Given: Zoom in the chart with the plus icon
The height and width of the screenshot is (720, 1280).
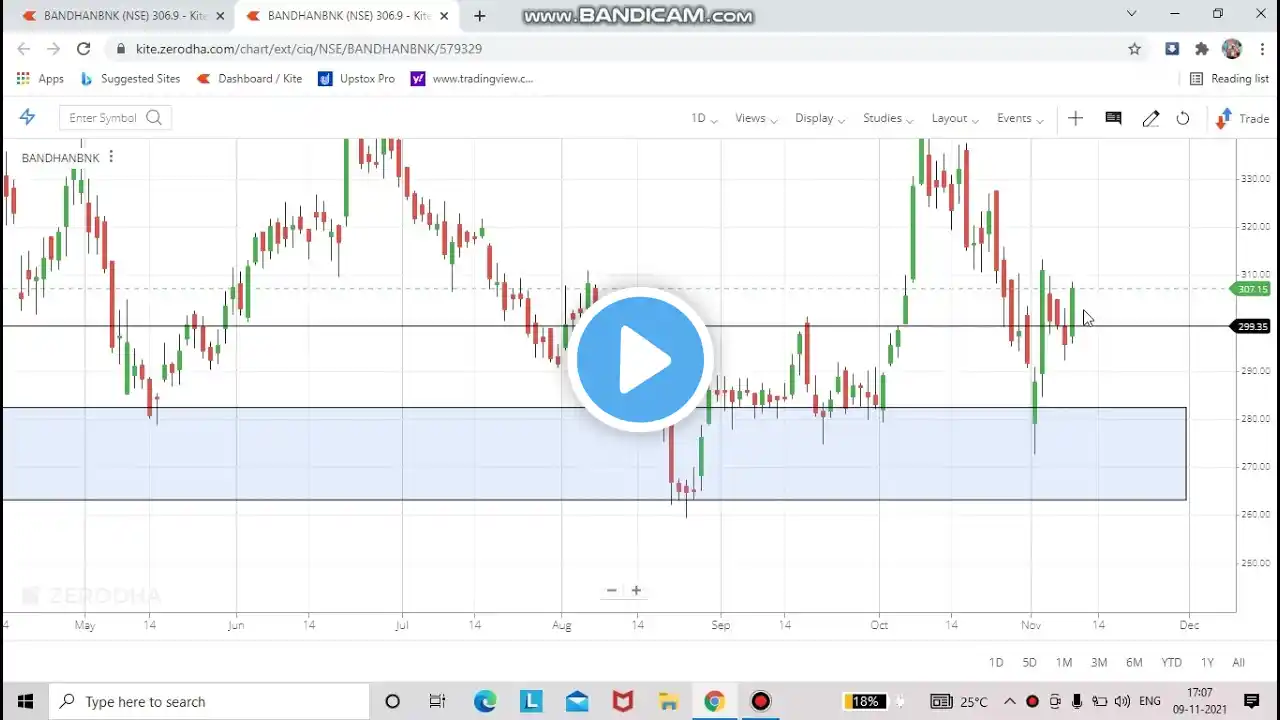Looking at the screenshot, I should 636,590.
